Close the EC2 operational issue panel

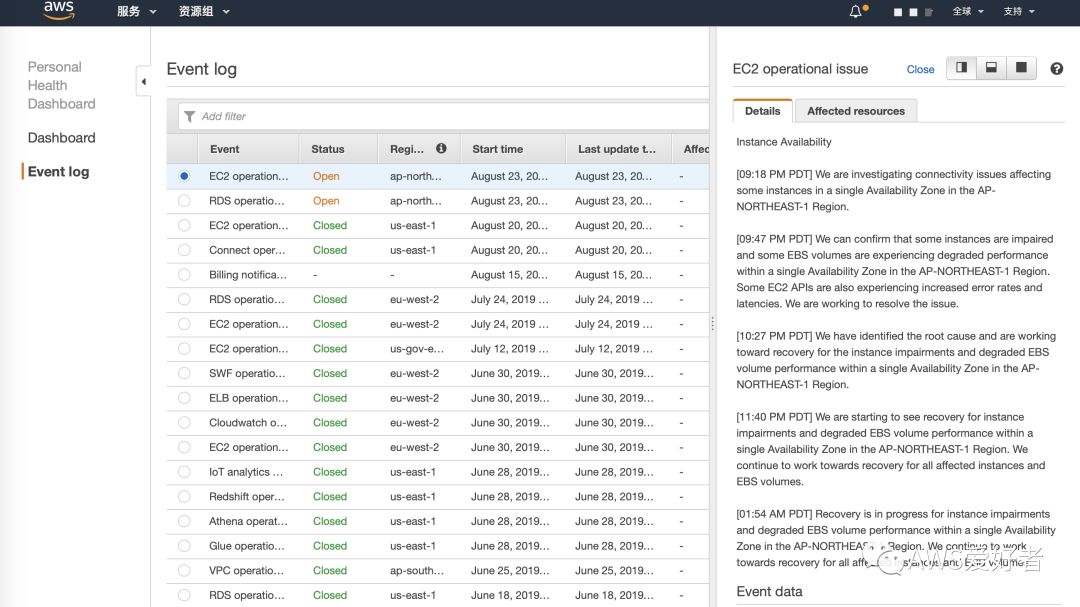(920, 69)
